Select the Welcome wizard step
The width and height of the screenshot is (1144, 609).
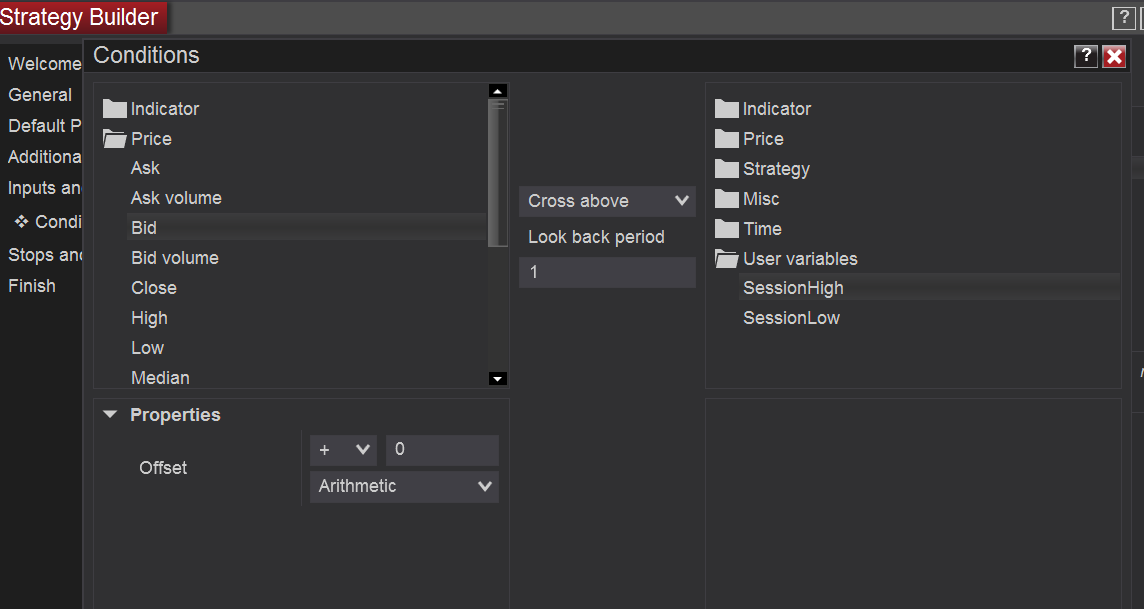pos(44,64)
